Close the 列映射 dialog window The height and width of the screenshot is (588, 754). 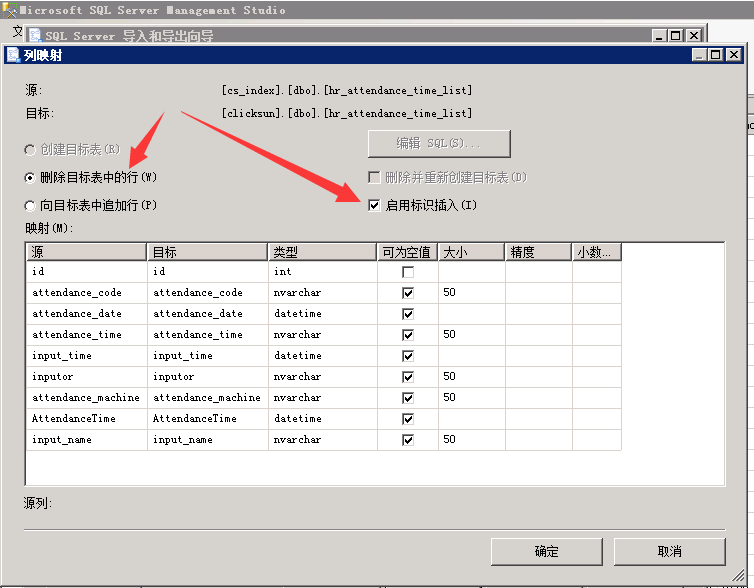click(737, 55)
